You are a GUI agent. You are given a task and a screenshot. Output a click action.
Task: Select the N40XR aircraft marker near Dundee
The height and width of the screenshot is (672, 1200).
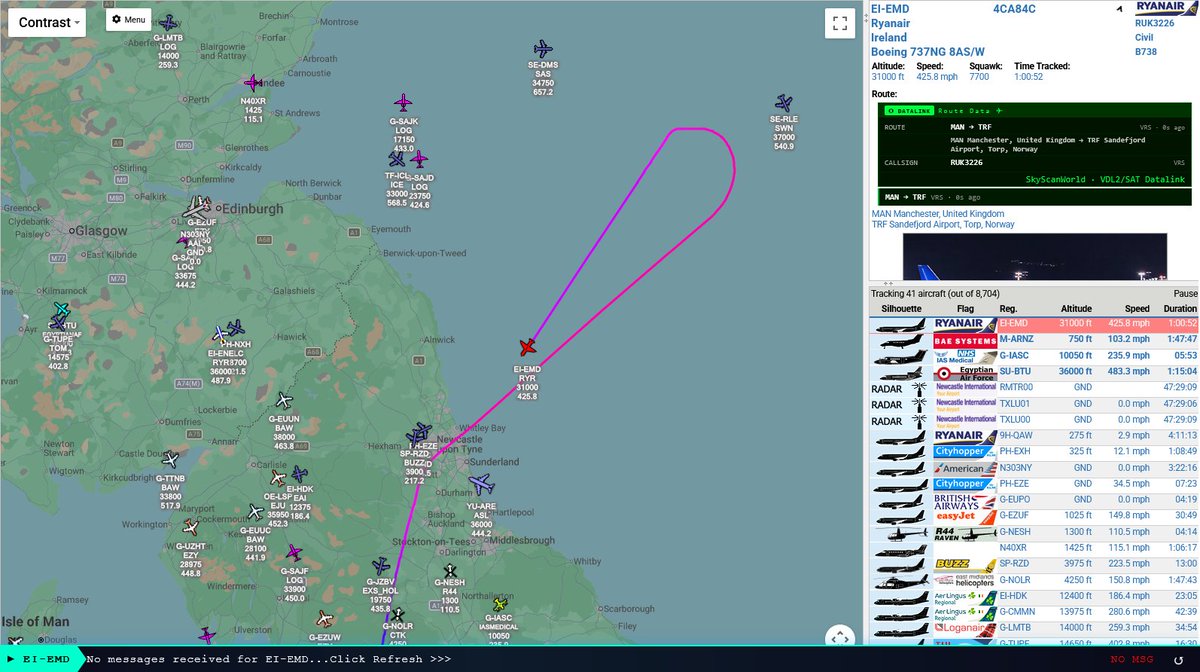253,83
